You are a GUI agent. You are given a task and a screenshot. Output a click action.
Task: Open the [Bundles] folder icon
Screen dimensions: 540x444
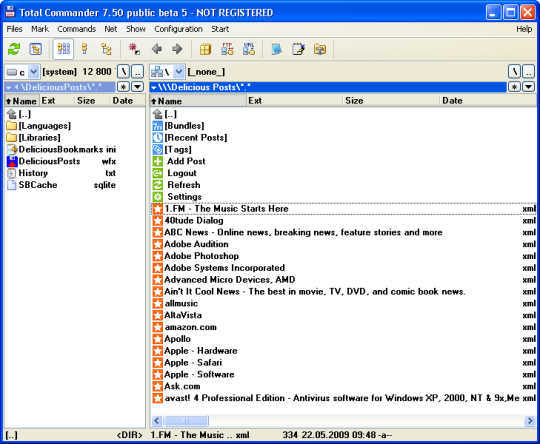157,126
